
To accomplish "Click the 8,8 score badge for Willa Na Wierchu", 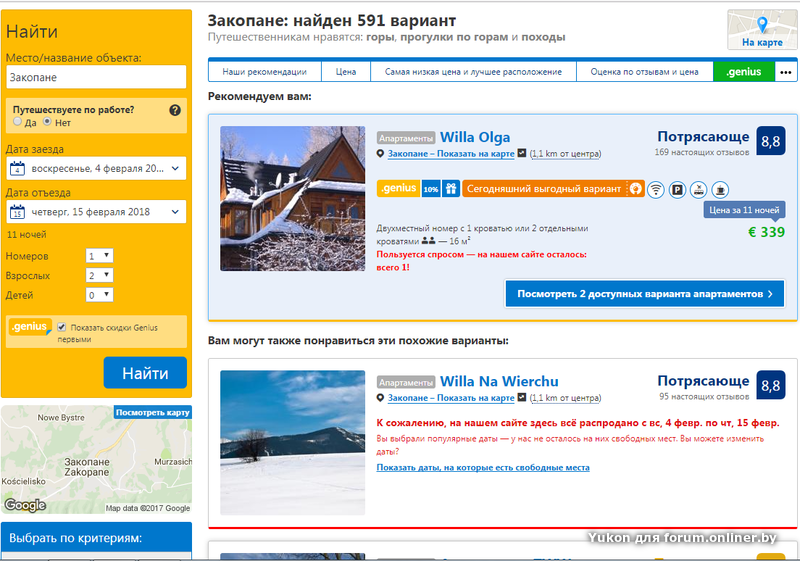I will click(770, 385).
